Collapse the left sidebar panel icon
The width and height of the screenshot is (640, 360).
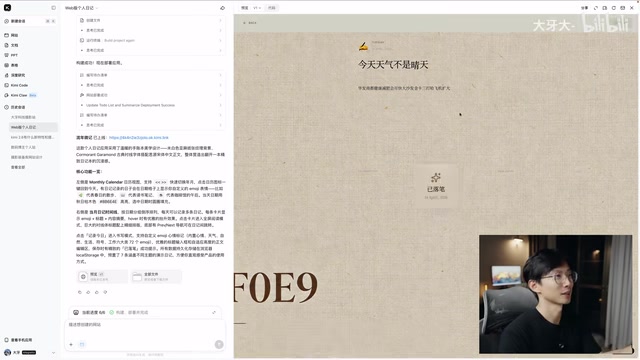coord(53,8)
